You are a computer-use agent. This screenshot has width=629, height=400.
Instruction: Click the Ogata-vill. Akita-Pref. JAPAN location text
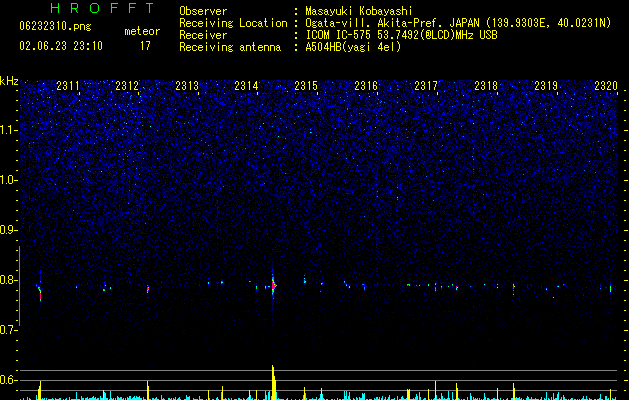click(x=458, y=23)
